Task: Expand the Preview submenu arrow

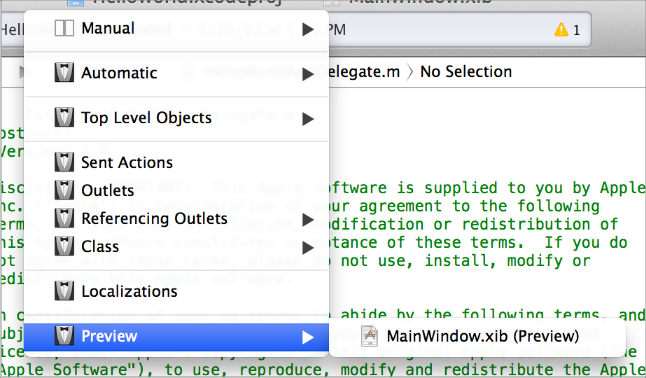Action: point(307,337)
